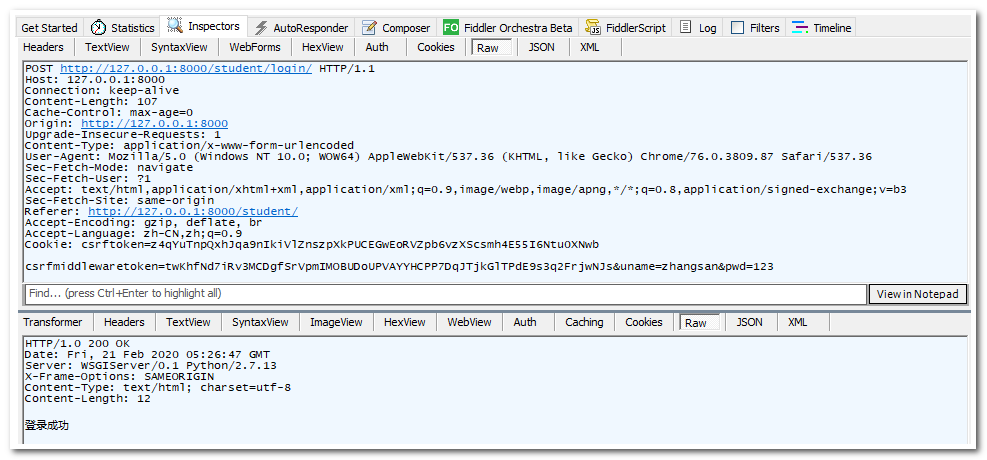Click the Find search input field
Screen dimensions: 987x460
point(446,294)
